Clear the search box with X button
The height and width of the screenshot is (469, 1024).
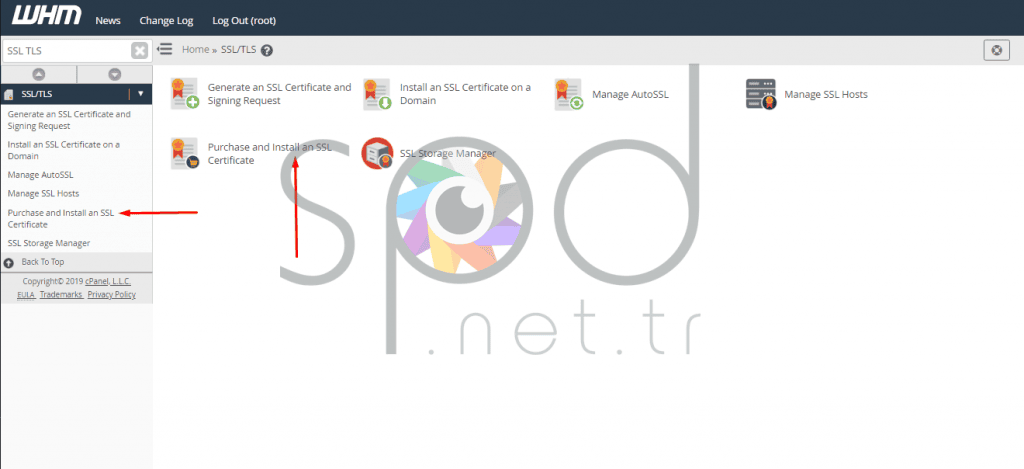[140, 50]
